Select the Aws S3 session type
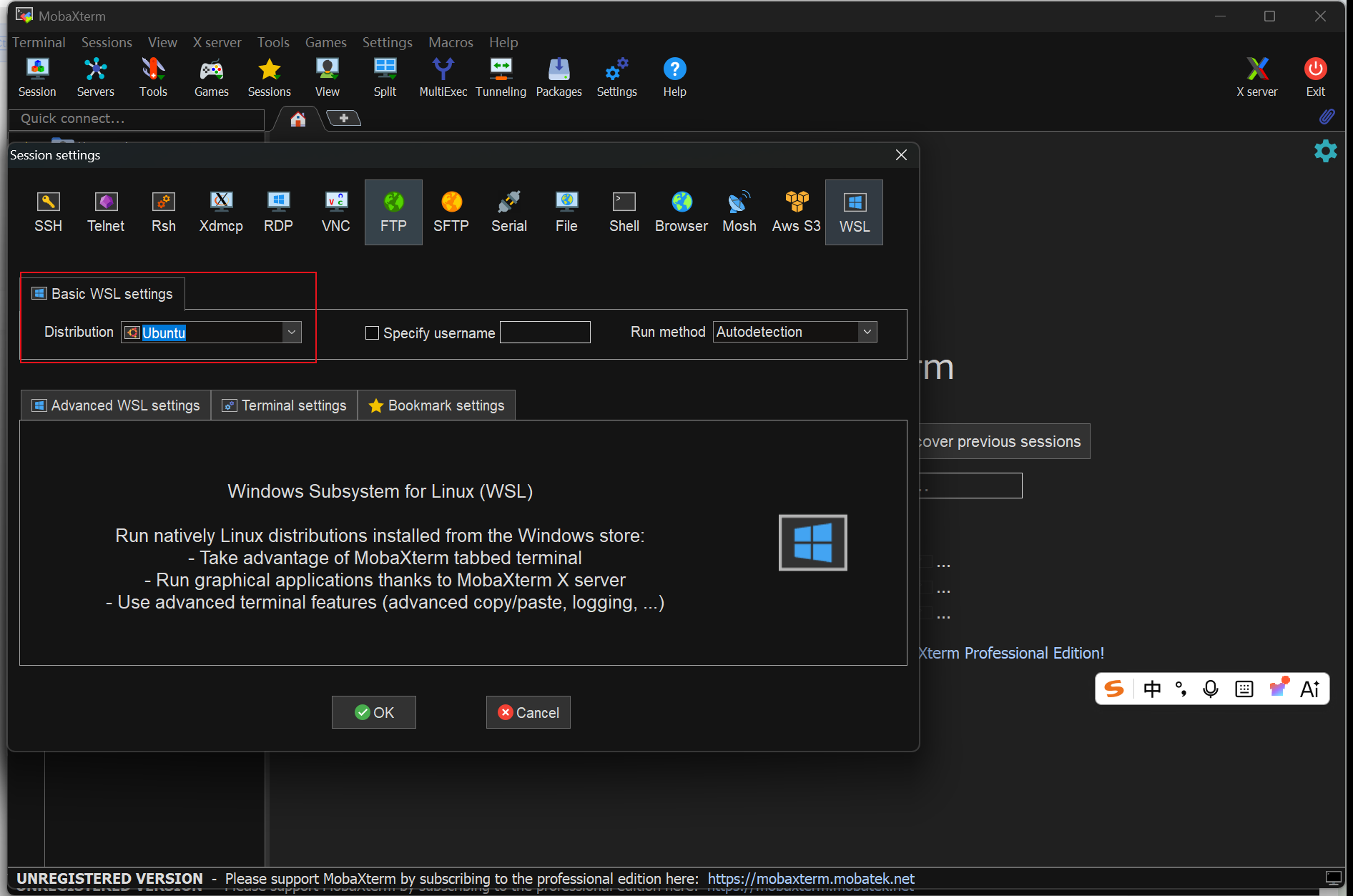This screenshot has width=1353, height=896. pyautogui.click(x=797, y=212)
